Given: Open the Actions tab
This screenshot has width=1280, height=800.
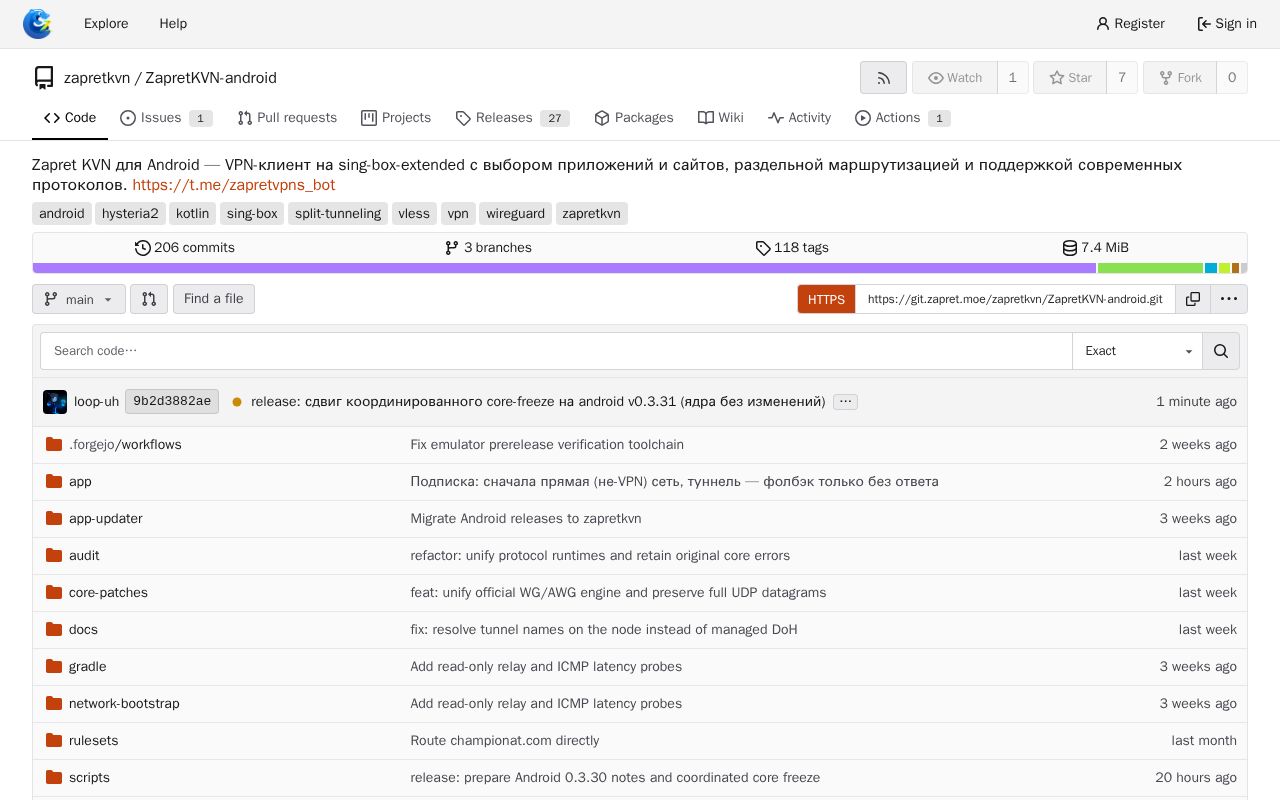Looking at the screenshot, I should click(903, 118).
